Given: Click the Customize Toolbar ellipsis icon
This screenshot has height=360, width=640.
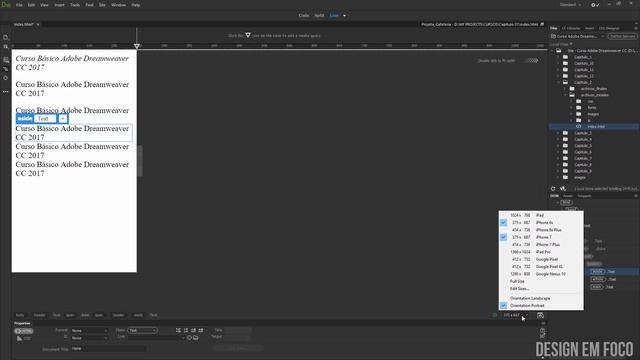Looking at the screenshot, I should coord(6,92).
